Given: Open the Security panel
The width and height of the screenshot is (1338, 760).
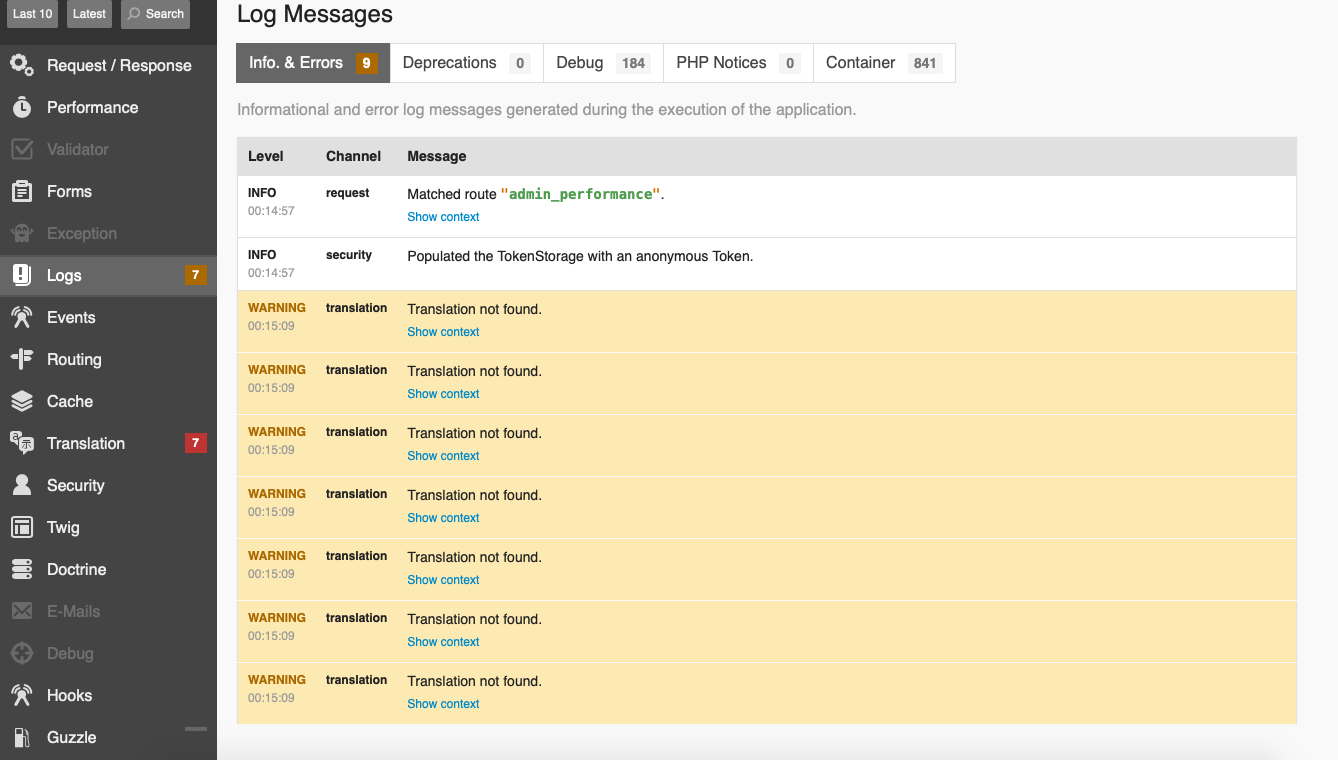Looking at the screenshot, I should pos(108,485).
